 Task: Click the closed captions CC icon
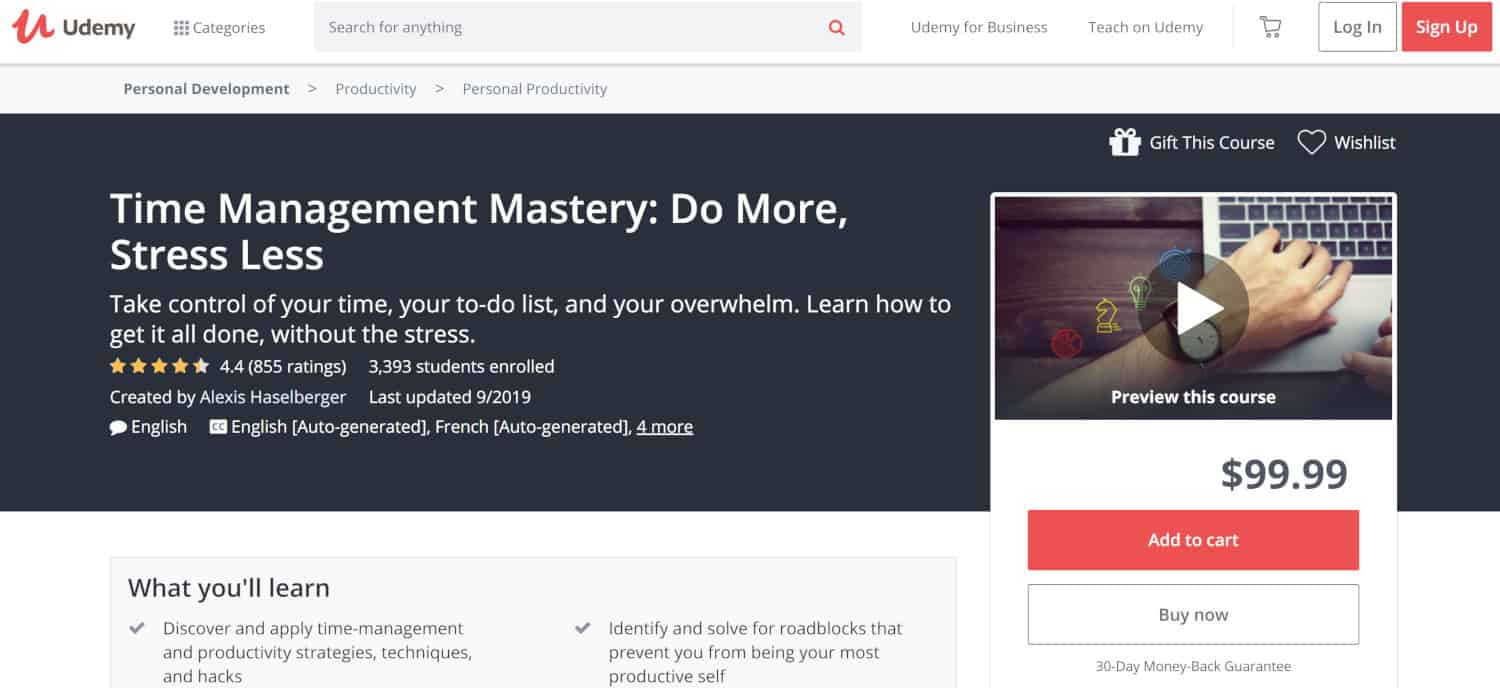218,427
